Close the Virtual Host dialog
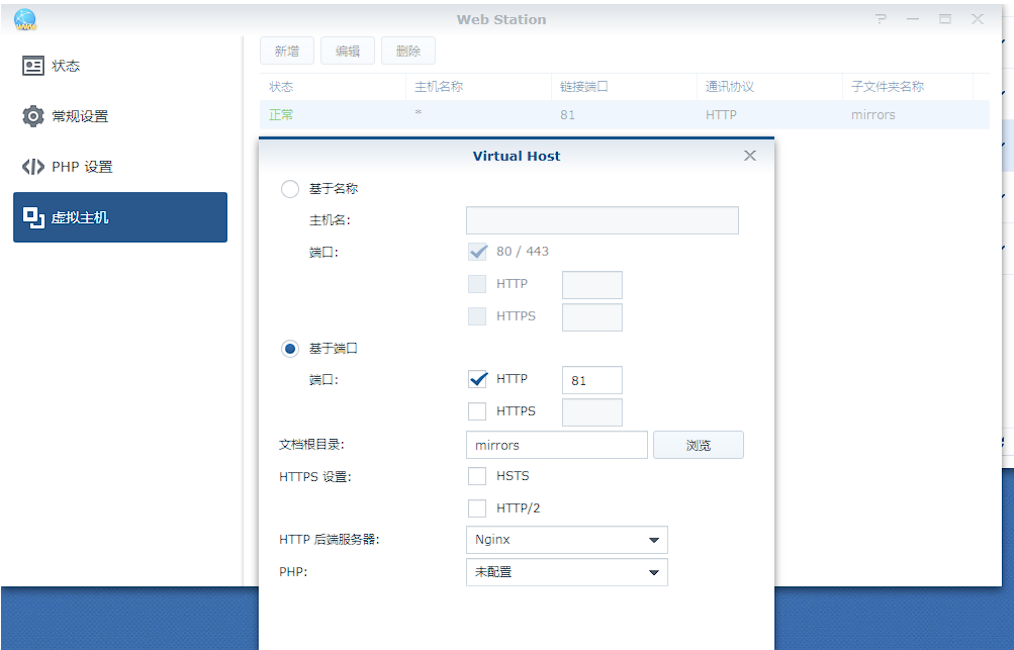This screenshot has width=1014, height=650. click(x=750, y=156)
